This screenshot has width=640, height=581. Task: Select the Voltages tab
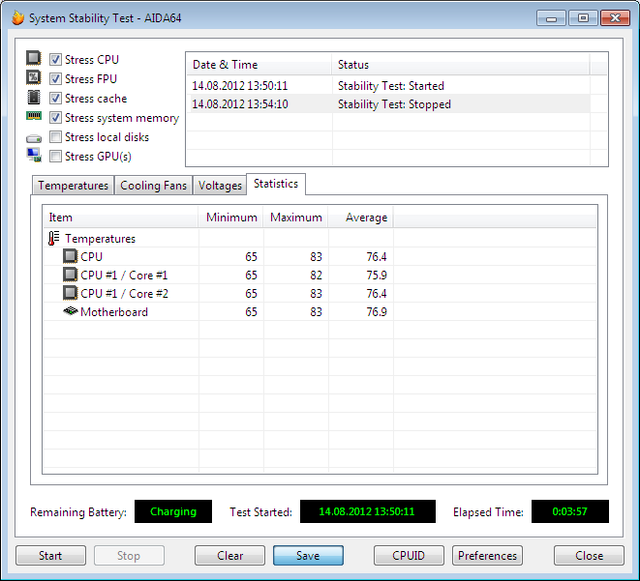coord(220,186)
